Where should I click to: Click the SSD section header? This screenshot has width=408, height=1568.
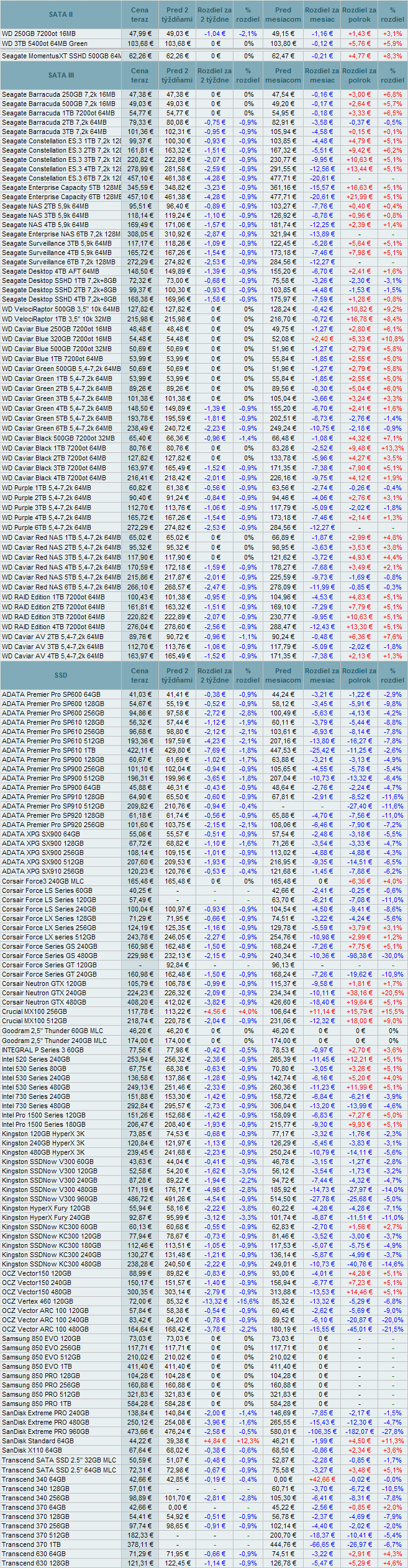tap(61, 675)
